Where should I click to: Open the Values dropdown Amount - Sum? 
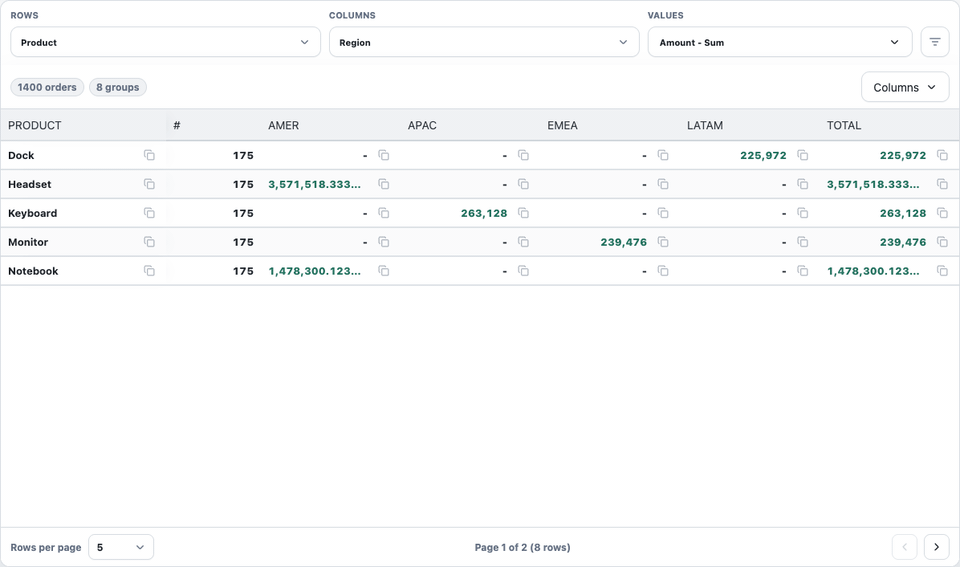(x=780, y=42)
